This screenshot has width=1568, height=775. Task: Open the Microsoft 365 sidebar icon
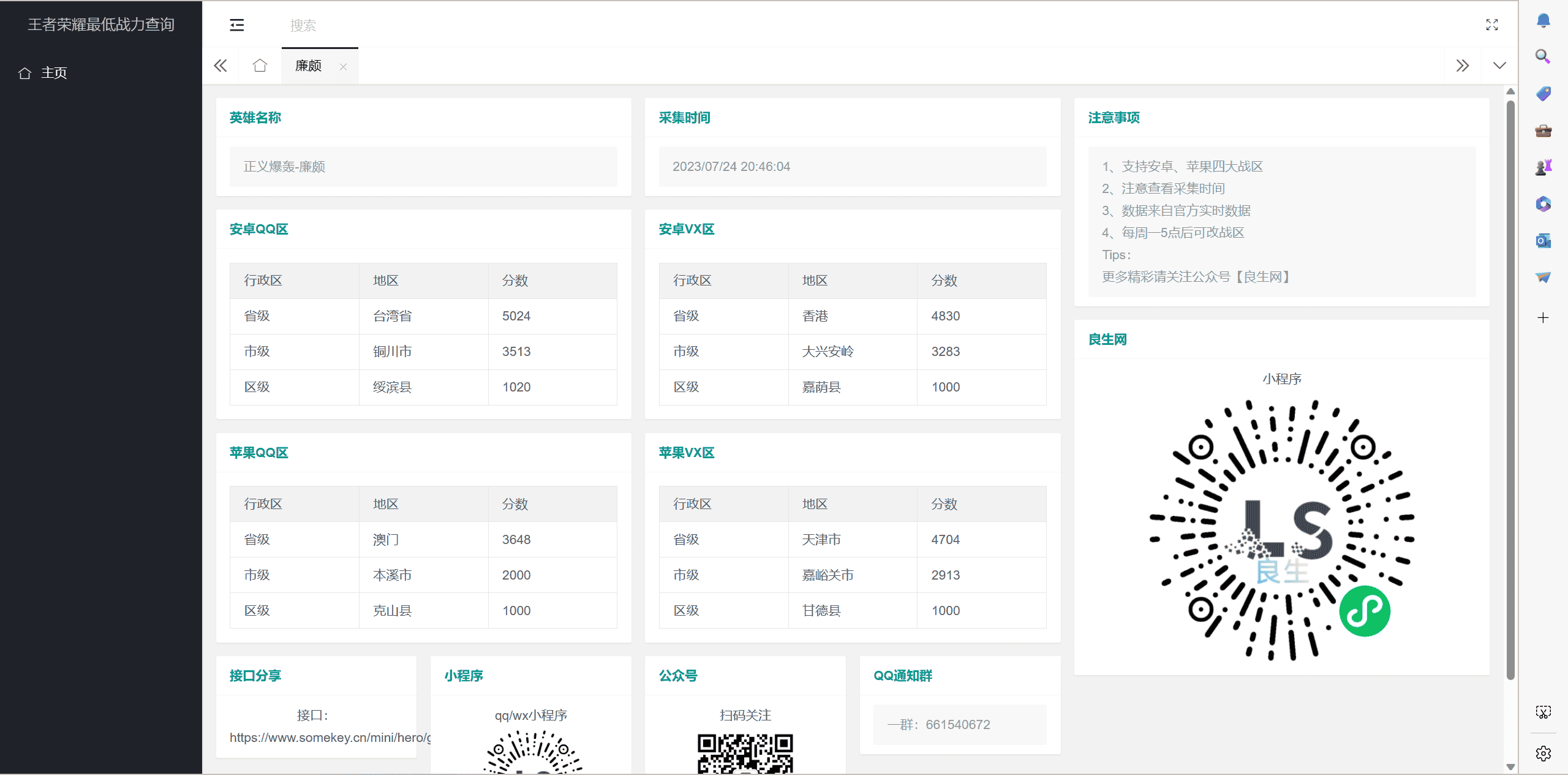coord(1543,204)
